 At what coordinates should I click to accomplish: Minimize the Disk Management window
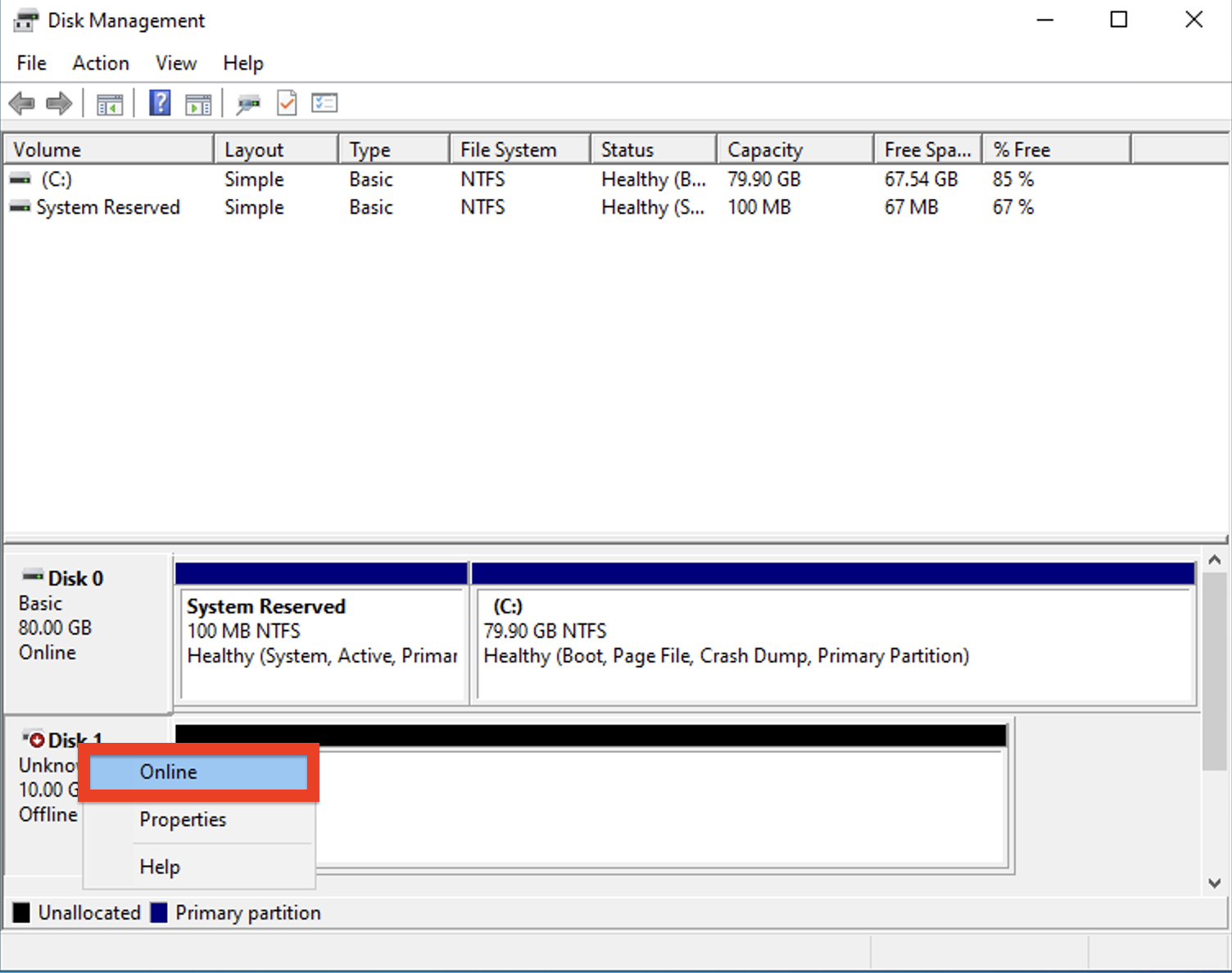(1045, 20)
